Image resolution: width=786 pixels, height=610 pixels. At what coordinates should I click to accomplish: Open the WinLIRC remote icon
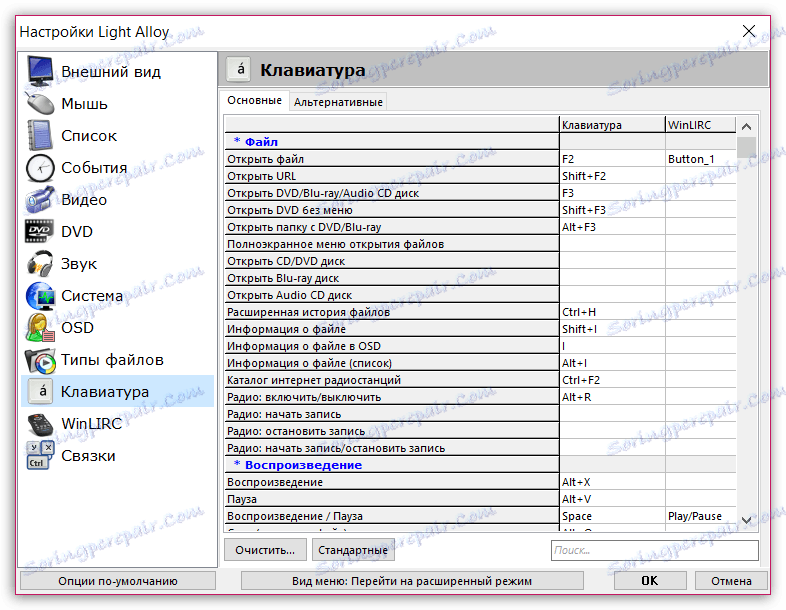pyautogui.click(x=41, y=424)
